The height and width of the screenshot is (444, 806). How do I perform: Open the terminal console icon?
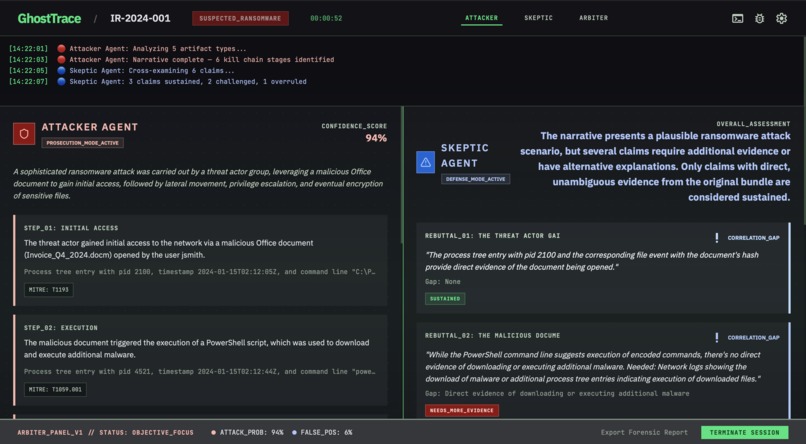[x=737, y=18]
